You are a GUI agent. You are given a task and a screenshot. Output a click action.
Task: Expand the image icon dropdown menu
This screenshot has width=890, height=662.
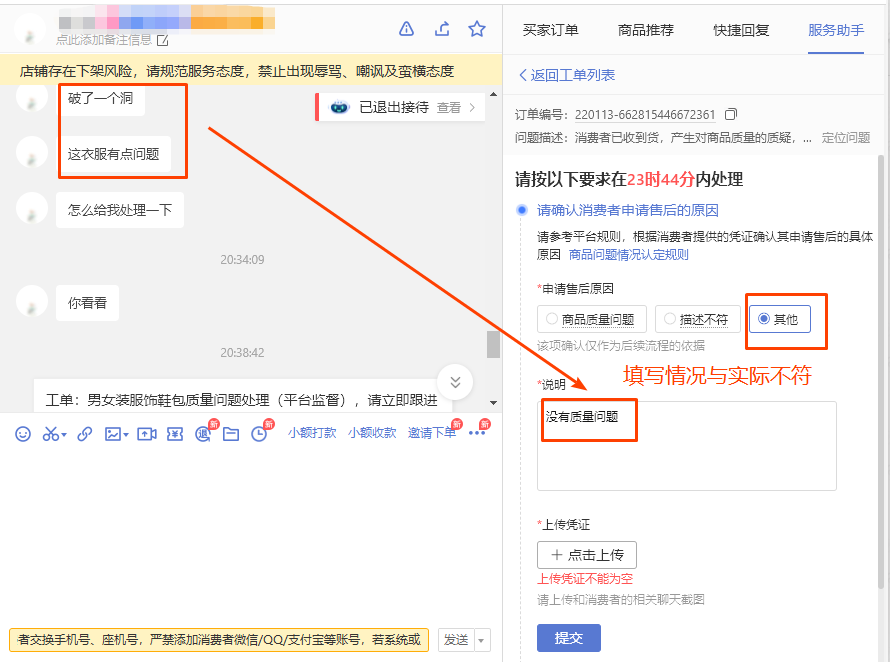point(124,433)
